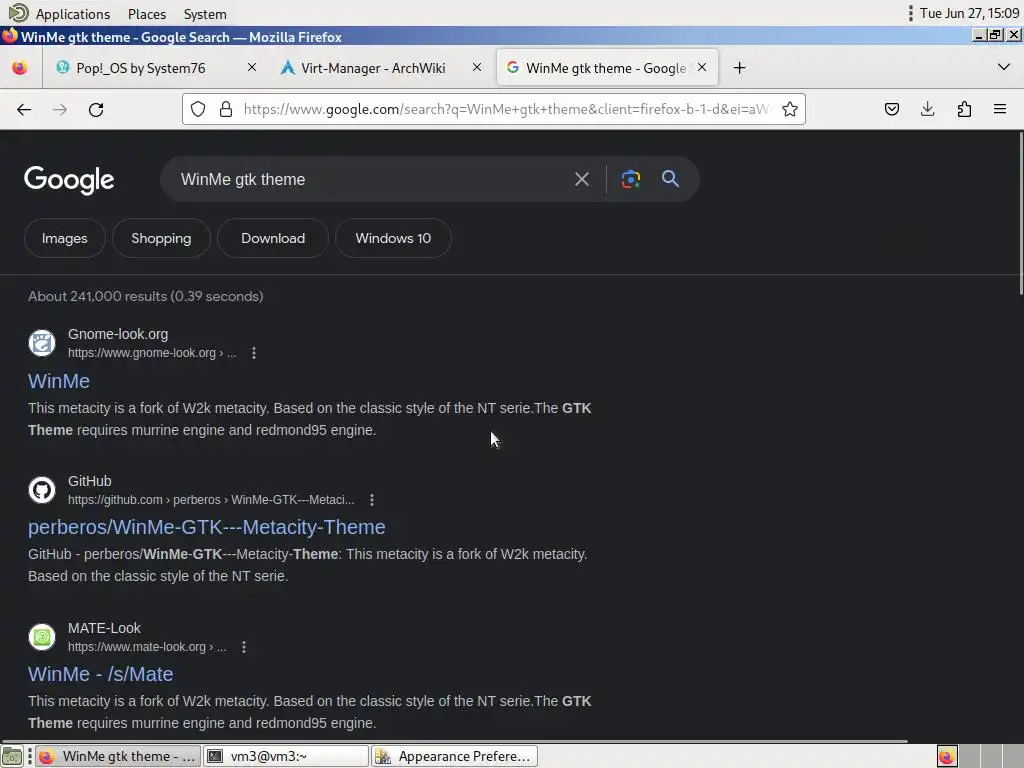Screen dimensions: 1024x768
Task: Click the GitHub favicon in the results
Action: coord(42,490)
